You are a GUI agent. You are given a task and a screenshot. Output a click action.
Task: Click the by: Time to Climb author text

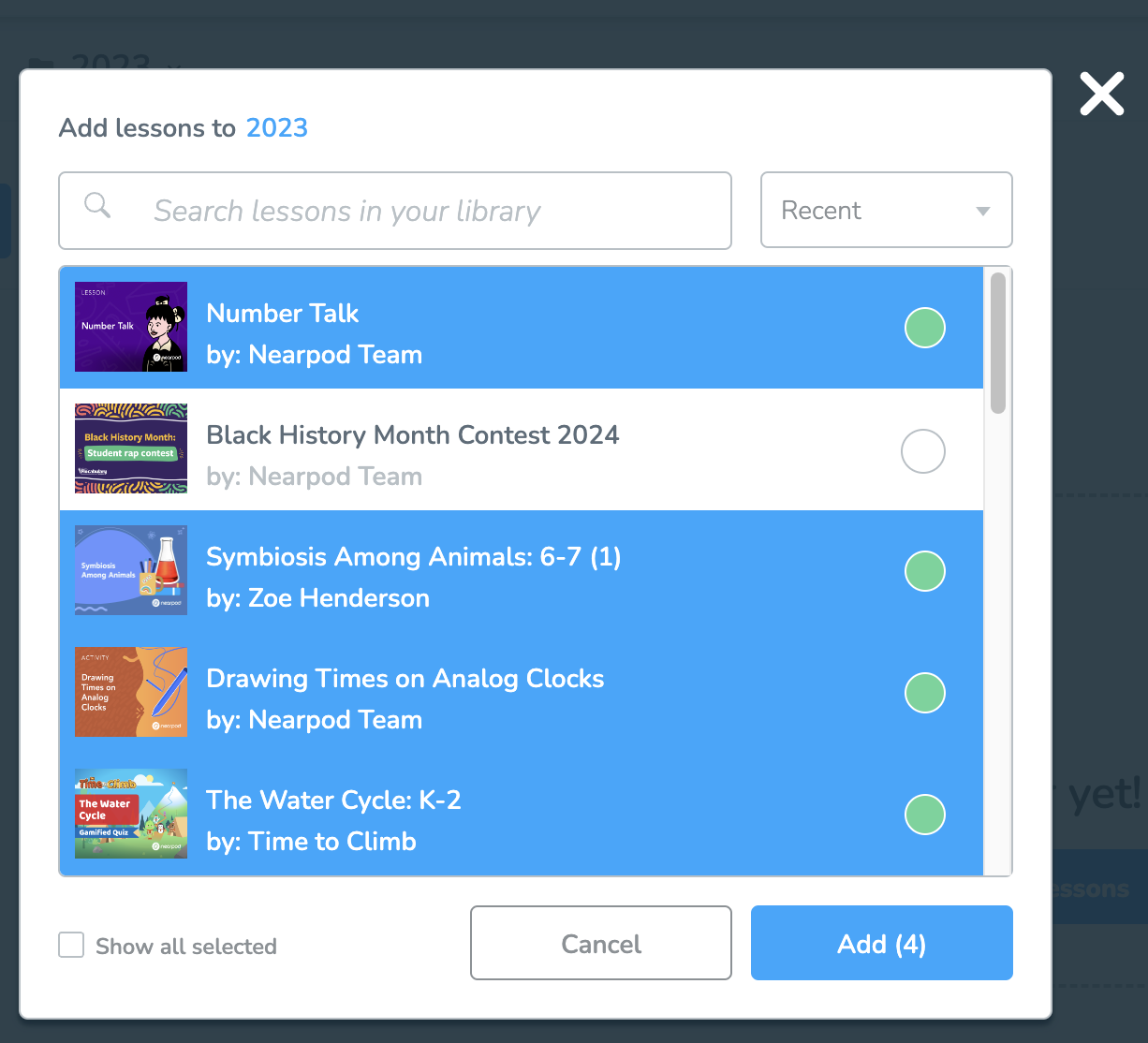pos(312,842)
